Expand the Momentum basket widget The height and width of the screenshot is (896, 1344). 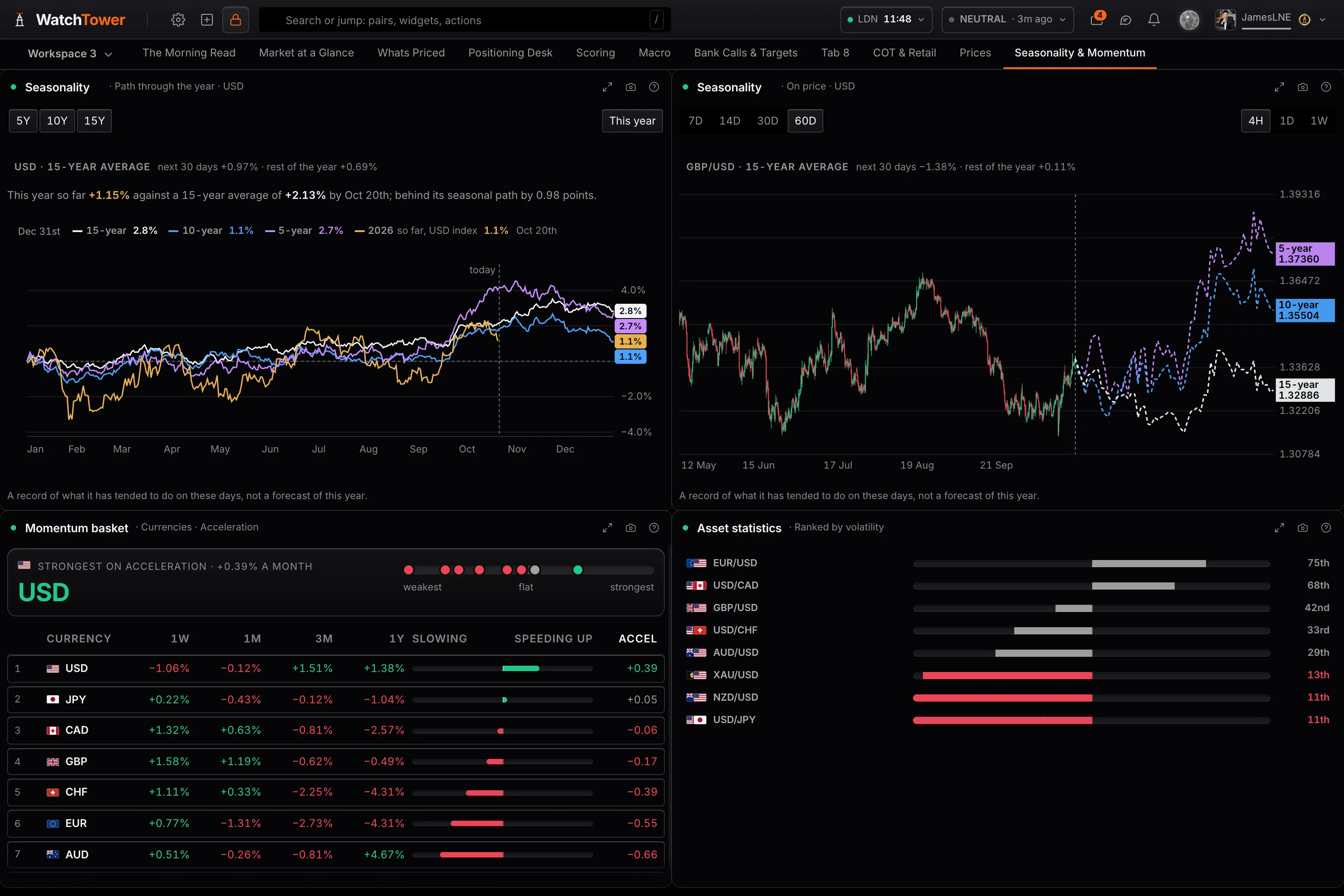point(607,528)
